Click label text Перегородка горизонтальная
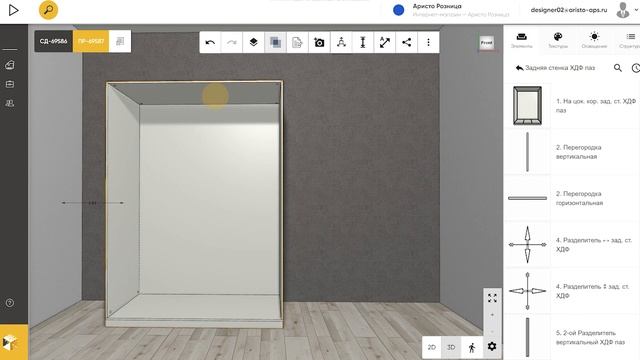Viewport: 640px width, 360px height. 579,198
